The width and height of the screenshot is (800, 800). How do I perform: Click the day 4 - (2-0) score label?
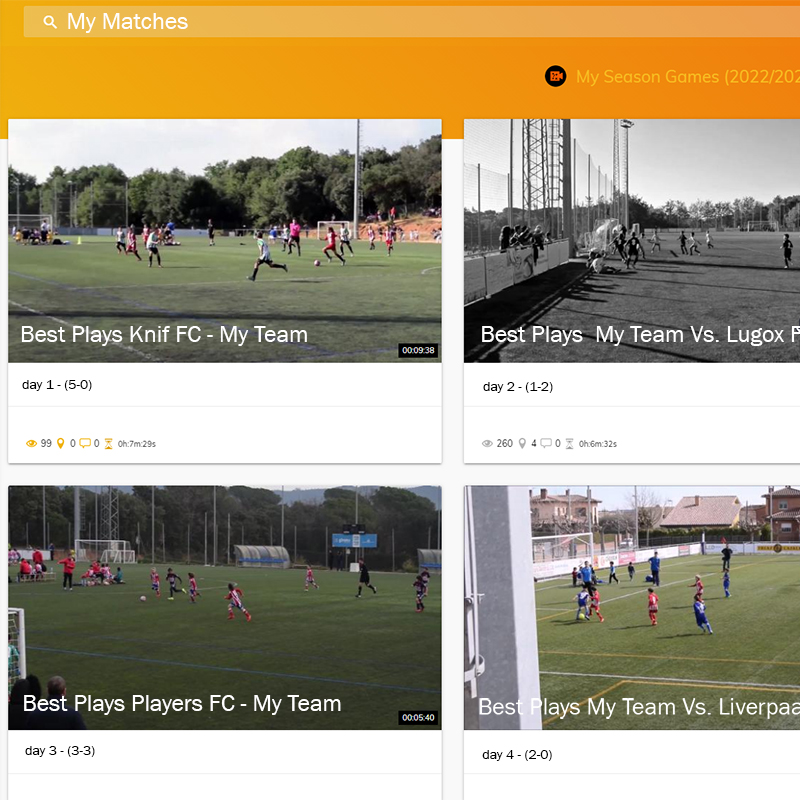tap(517, 755)
